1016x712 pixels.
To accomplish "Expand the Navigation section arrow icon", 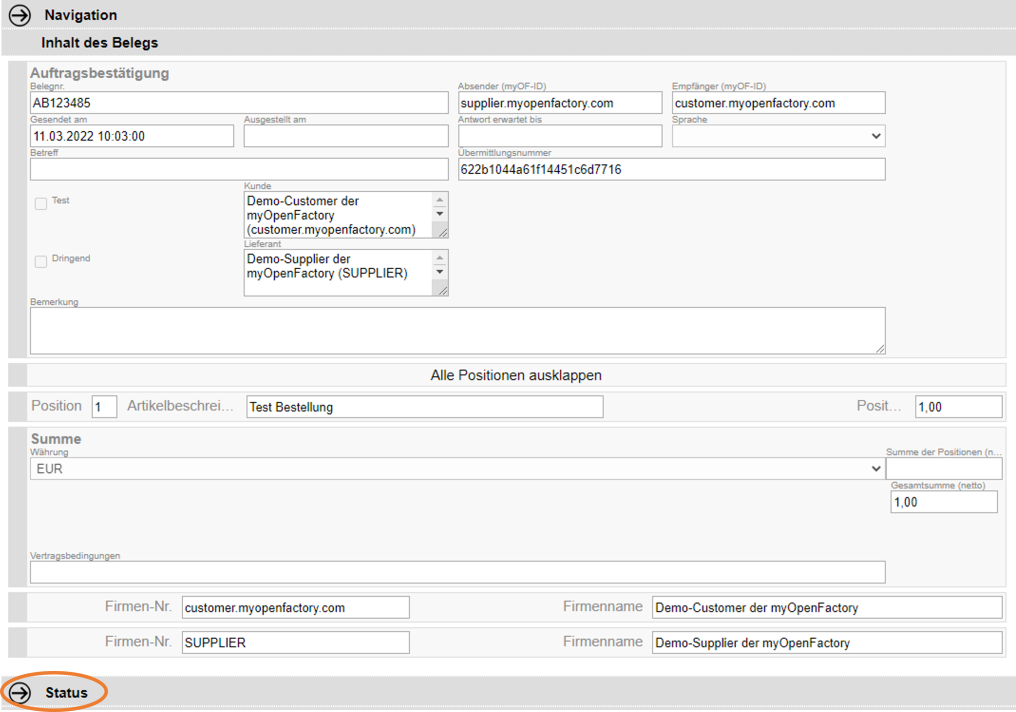I will click(x=19, y=15).
